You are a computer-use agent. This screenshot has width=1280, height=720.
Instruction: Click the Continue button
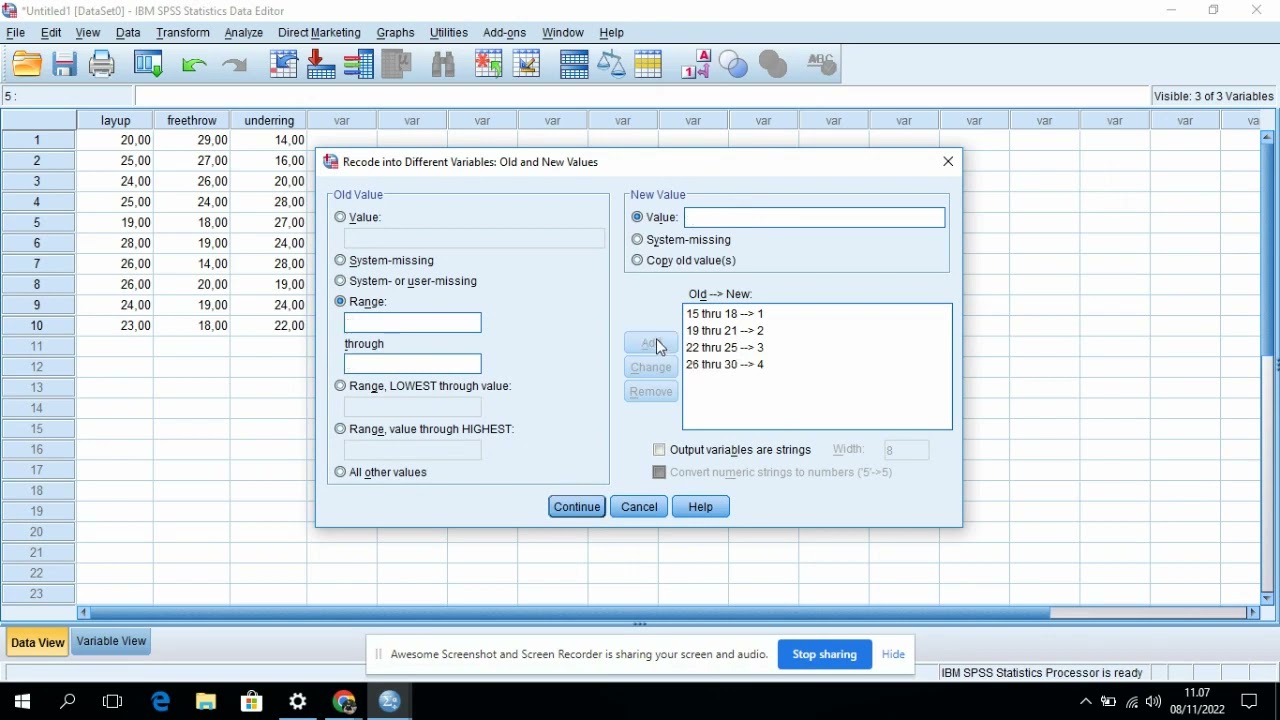click(x=577, y=507)
